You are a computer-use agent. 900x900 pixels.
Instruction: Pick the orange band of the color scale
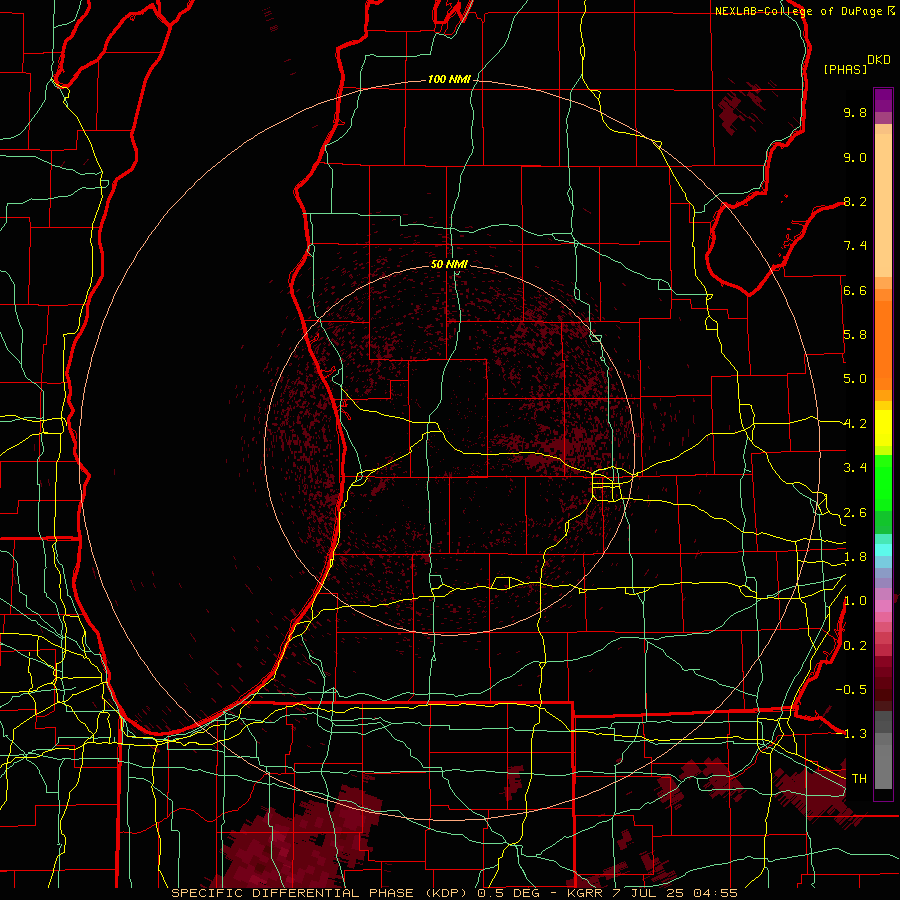tap(883, 345)
